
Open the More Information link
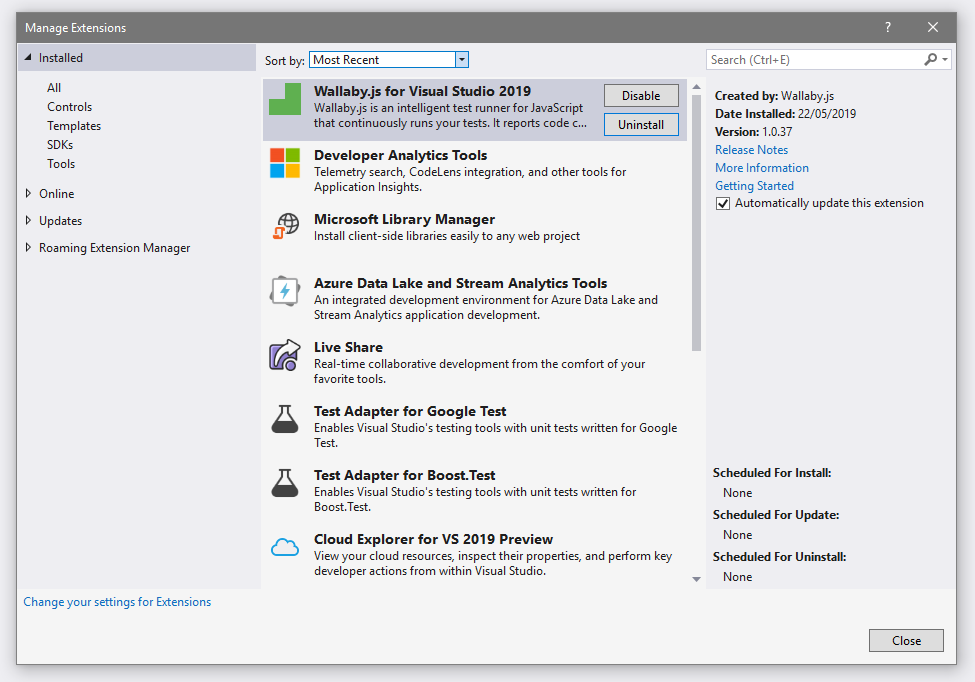tap(762, 168)
